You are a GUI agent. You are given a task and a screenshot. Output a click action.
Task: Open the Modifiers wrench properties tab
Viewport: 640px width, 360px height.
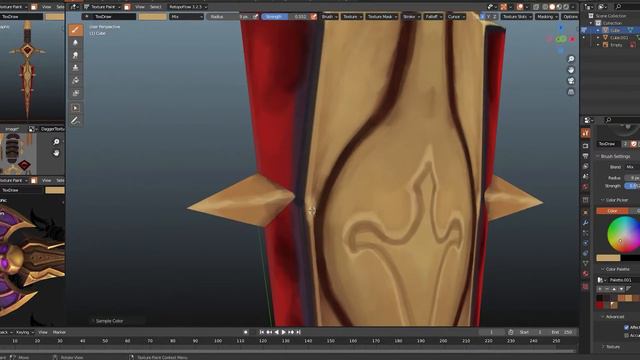click(x=586, y=223)
